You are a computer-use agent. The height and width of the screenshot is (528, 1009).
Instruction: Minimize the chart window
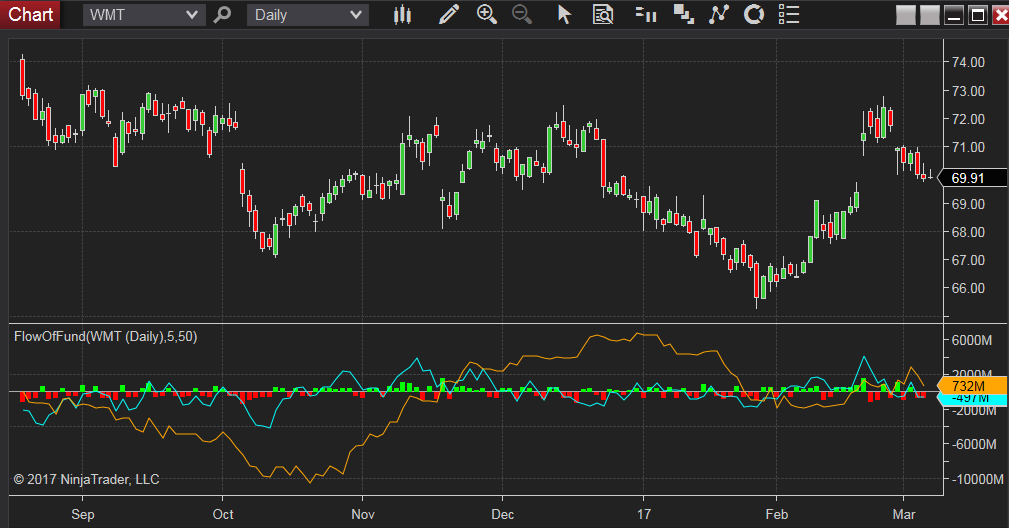tap(954, 15)
